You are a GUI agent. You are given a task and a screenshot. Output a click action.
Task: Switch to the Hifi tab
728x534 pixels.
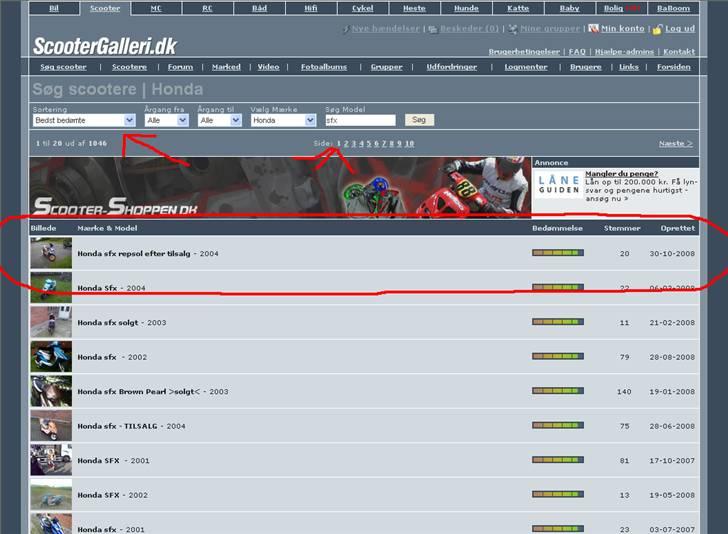pyautogui.click(x=310, y=8)
